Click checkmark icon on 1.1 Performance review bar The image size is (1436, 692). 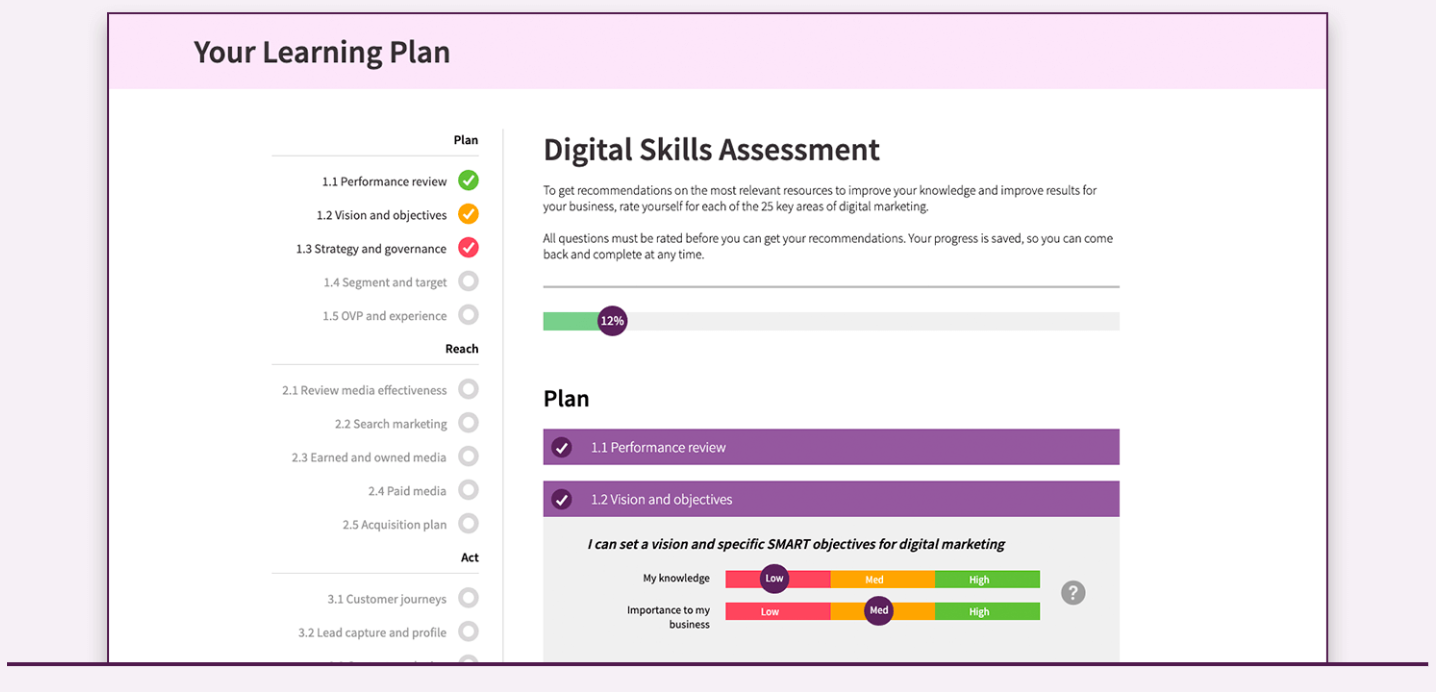(562, 448)
